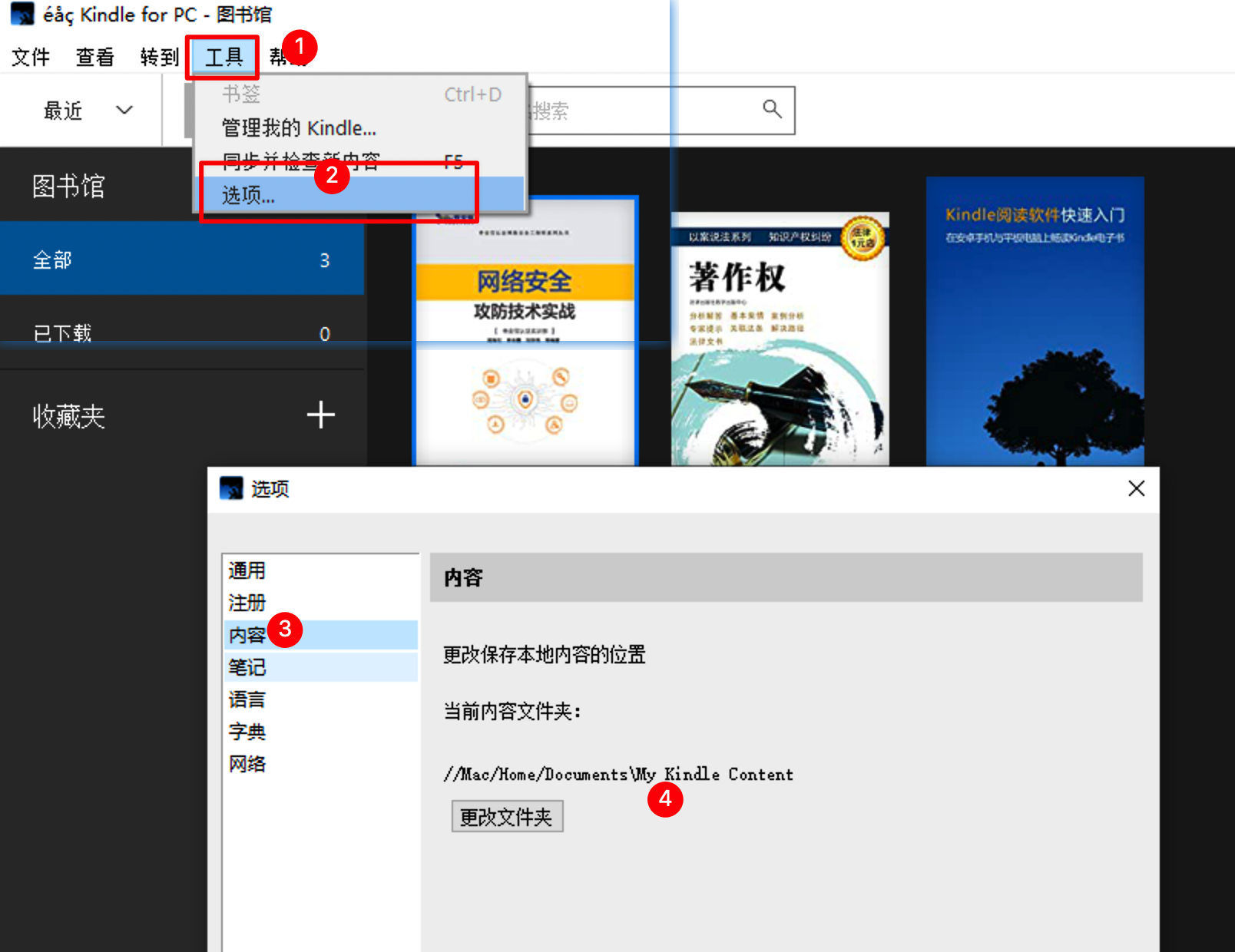Choose 管理我的 Kindle... menu entry
1235x952 pixels.
pyautogui.click(x=359, y=127)
